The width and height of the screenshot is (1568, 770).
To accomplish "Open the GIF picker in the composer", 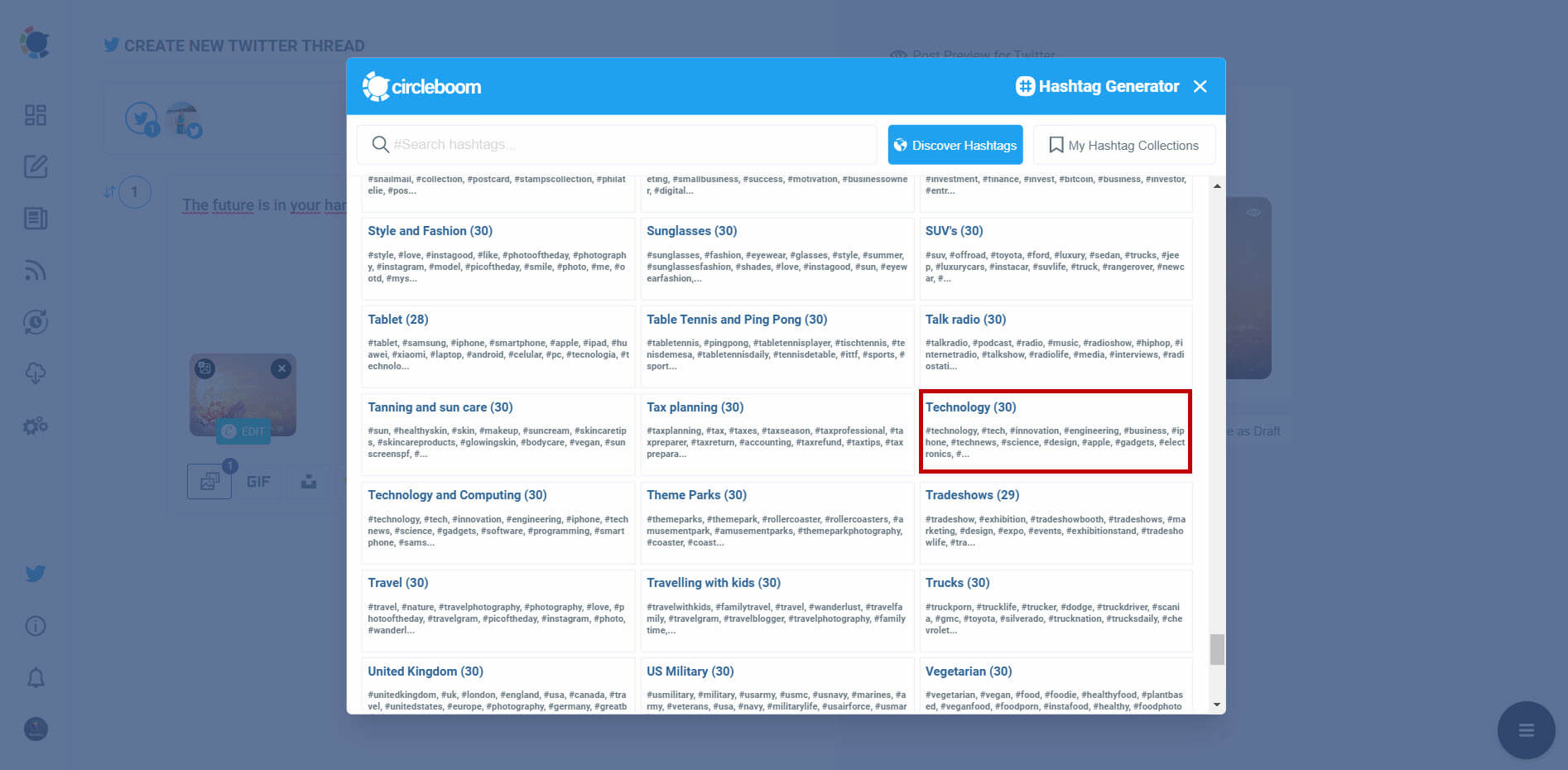I will click(x=259, y=481).
